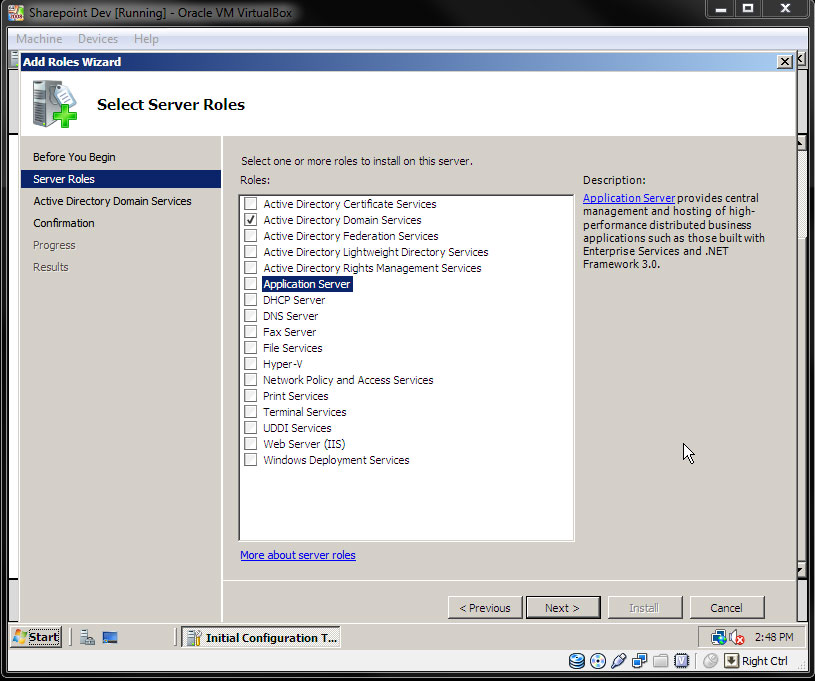Click VirtualBox network adapters status icon
Viewport: 815px width, 681px height.
click(639, 661)
